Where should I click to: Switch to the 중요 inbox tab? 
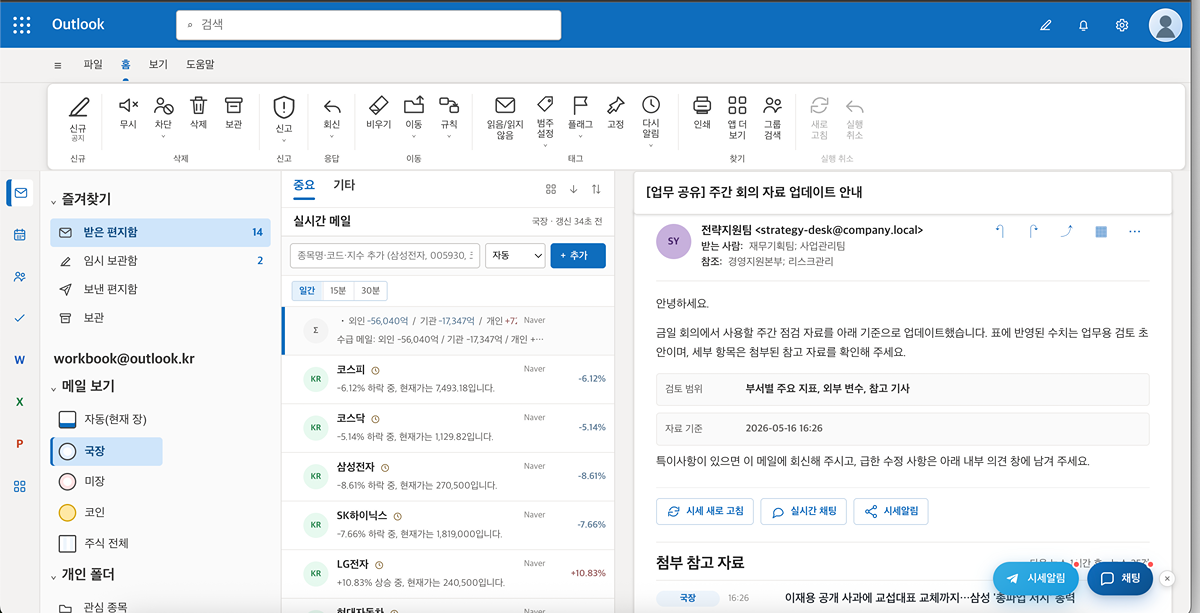(304, 185)
